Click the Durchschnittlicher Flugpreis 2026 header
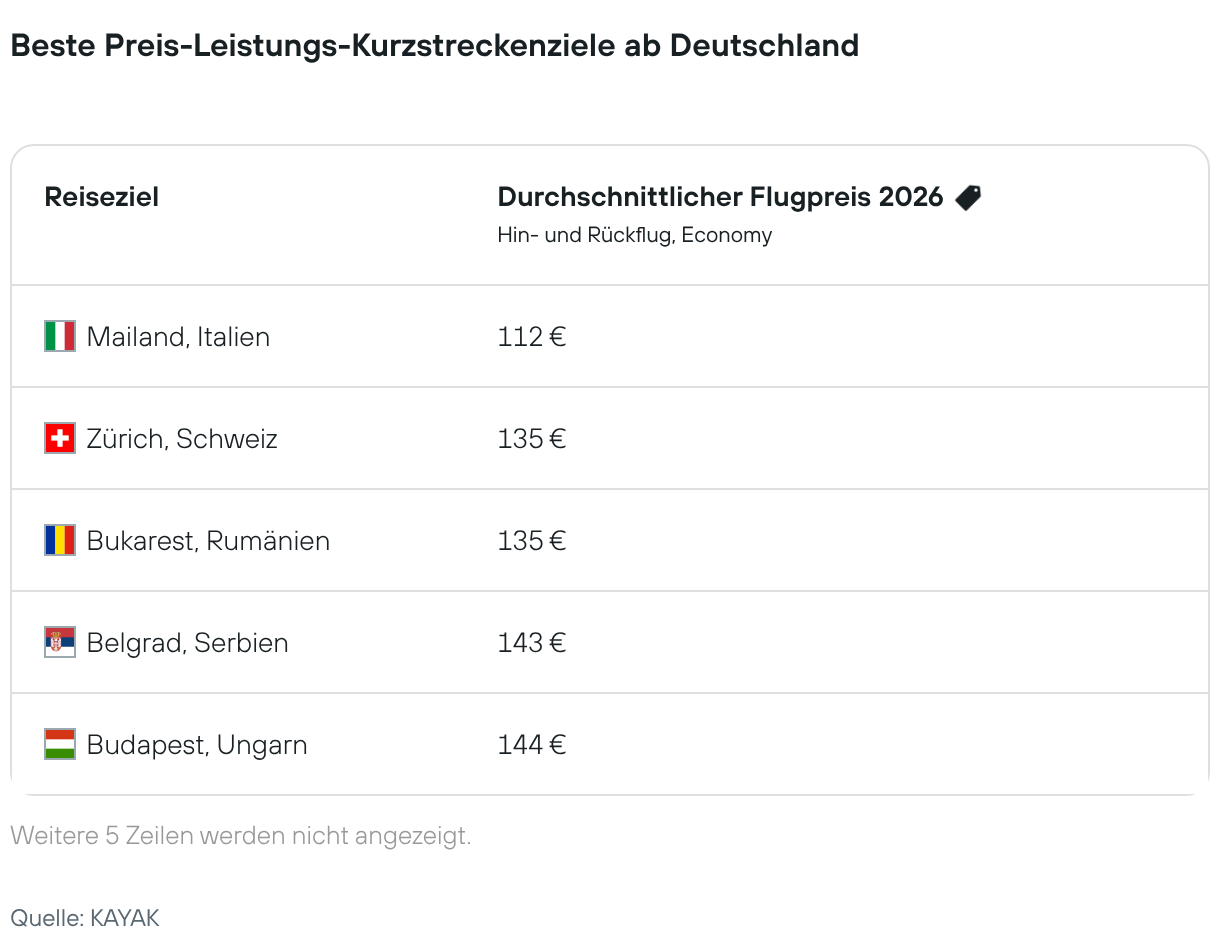 720,197
